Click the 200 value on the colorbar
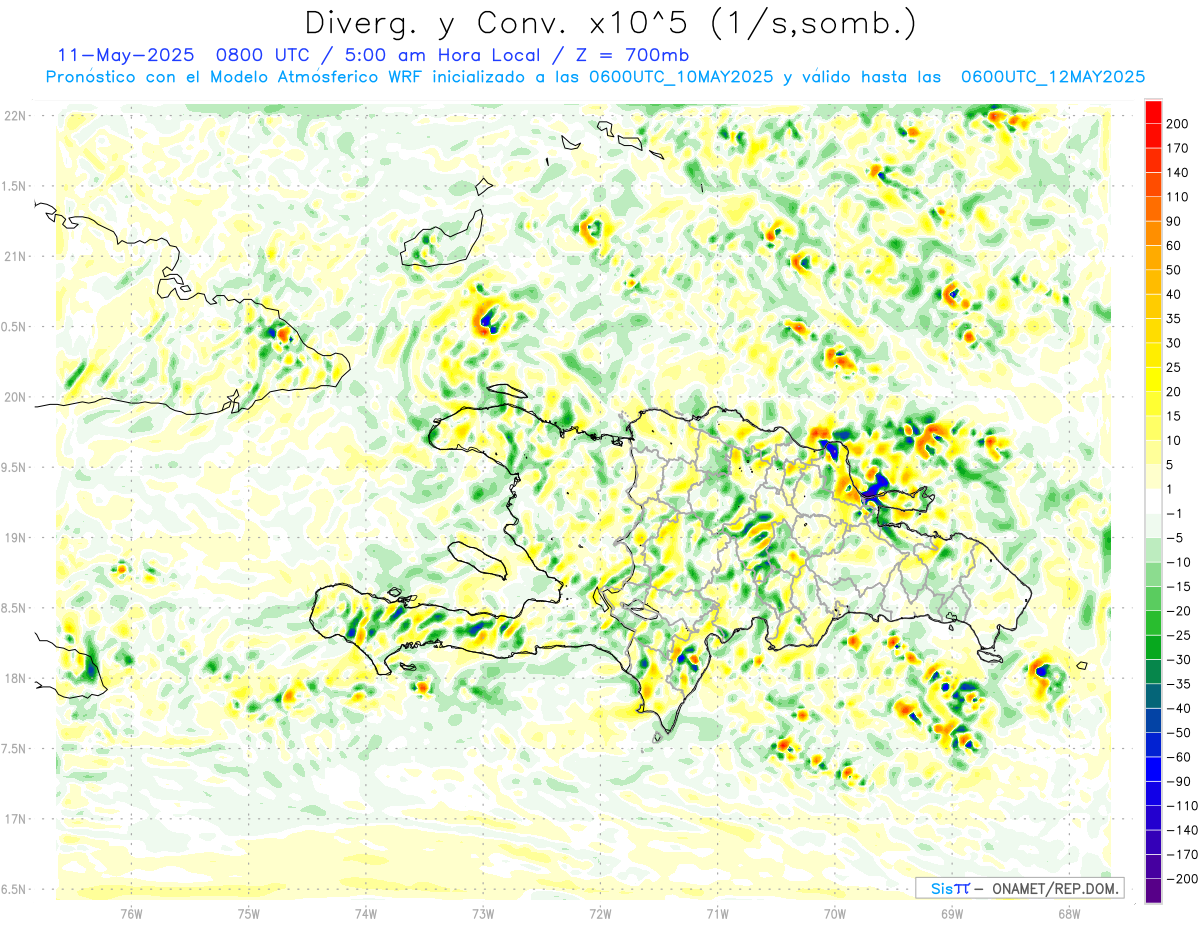The width and height of the screenshot is (1200, 927). pos(1178,124)
